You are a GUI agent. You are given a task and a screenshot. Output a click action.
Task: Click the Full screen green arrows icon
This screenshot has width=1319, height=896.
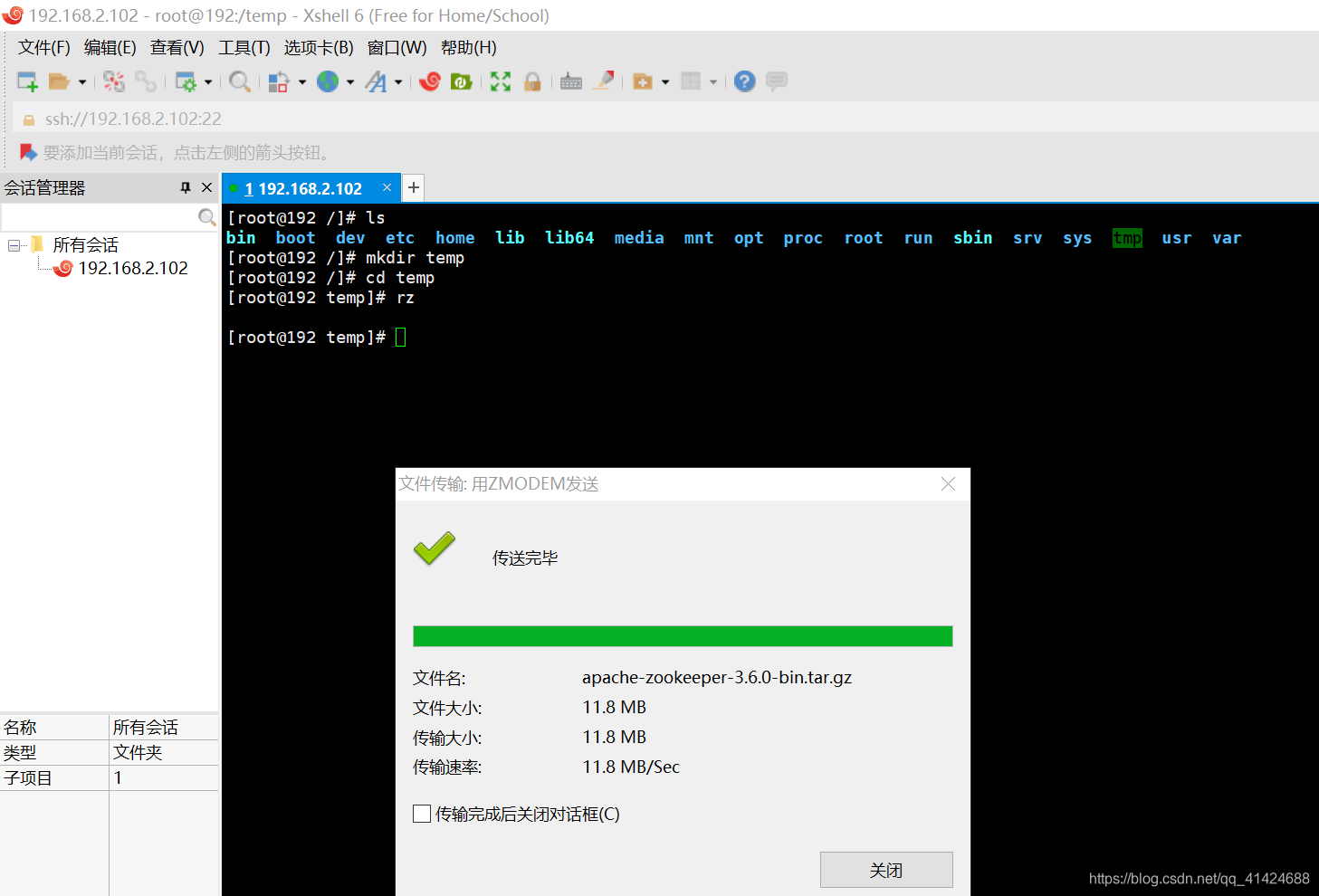coord(501,81)
